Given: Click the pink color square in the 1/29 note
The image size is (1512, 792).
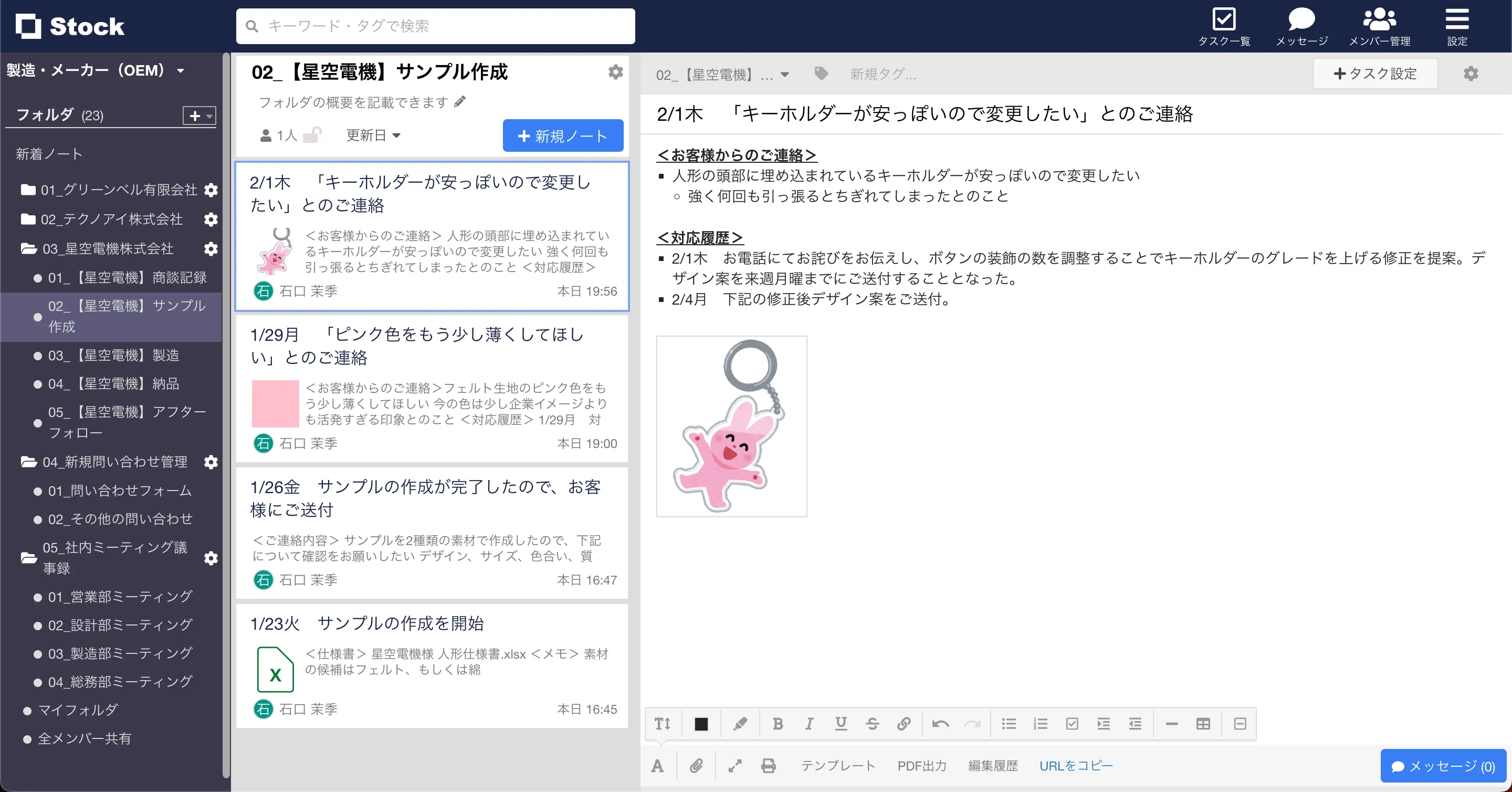Looking at the screenshot, I should click(275, 403).
